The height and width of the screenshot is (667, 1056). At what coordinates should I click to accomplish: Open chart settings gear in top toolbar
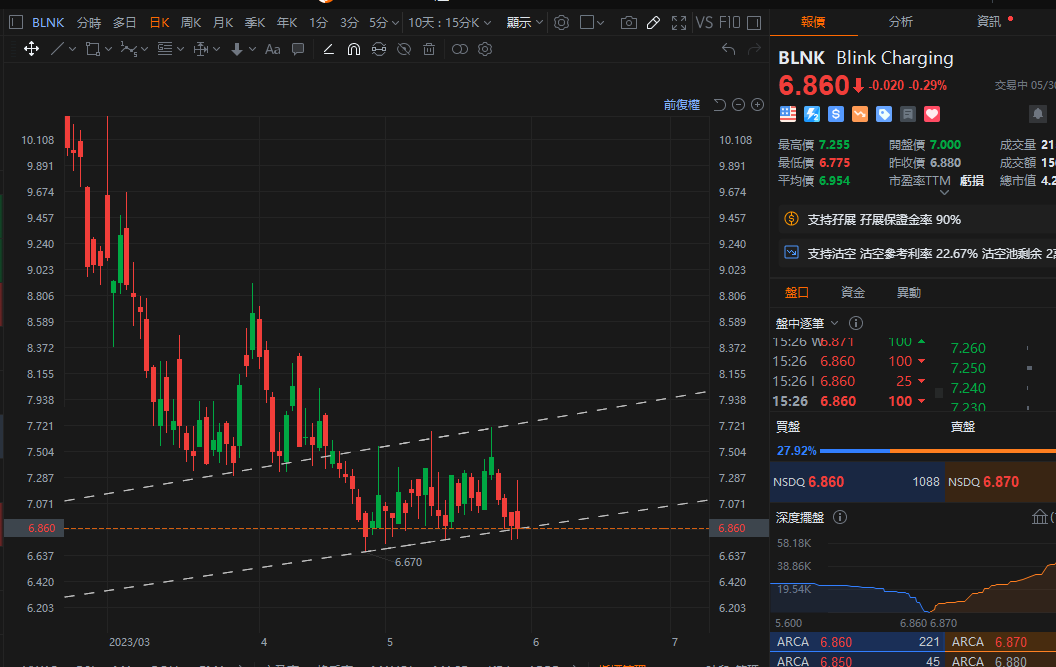tap(561, 23)
